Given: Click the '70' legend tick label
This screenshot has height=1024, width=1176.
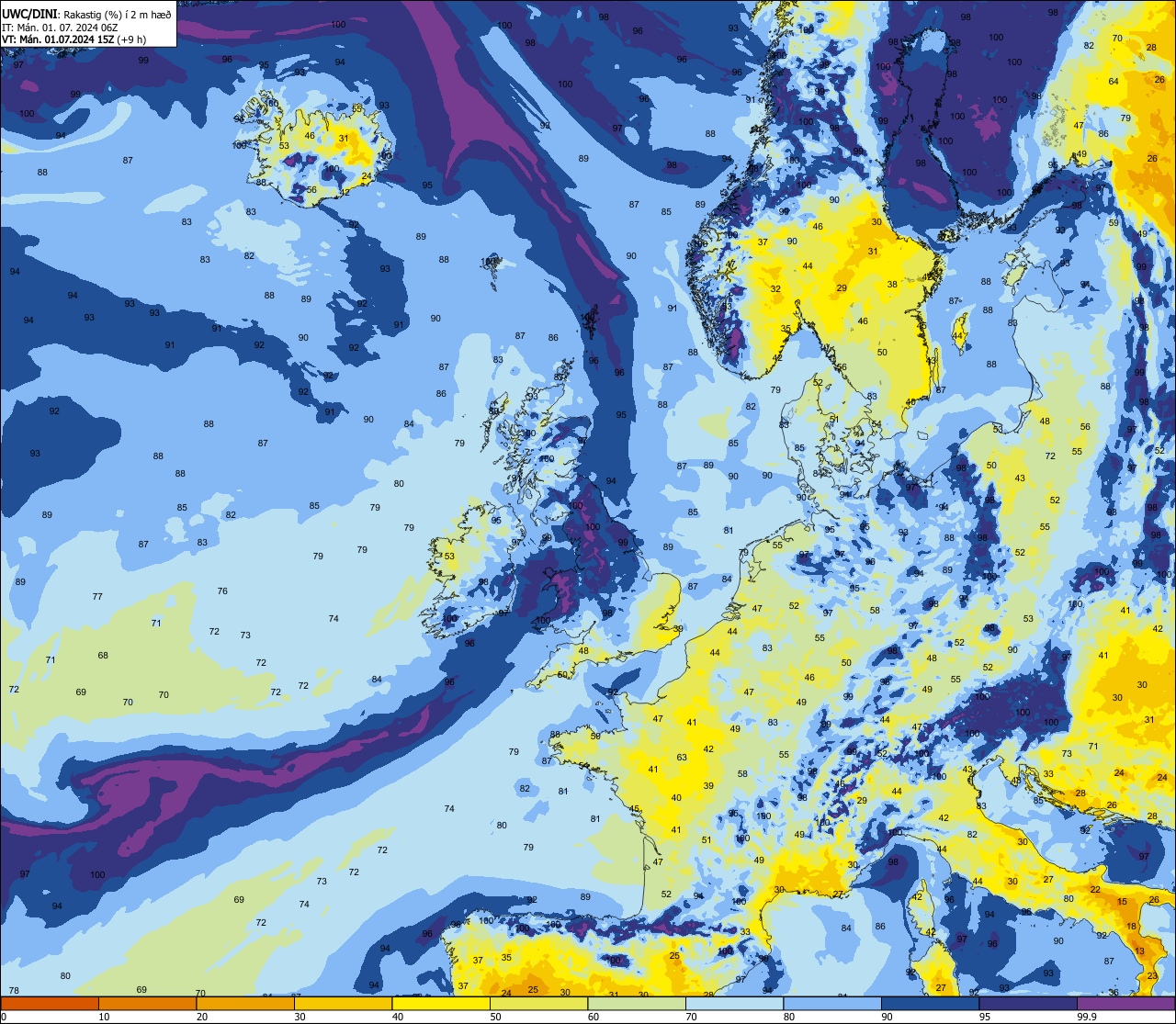Looking at the screenshot, I should (691, 1017).
